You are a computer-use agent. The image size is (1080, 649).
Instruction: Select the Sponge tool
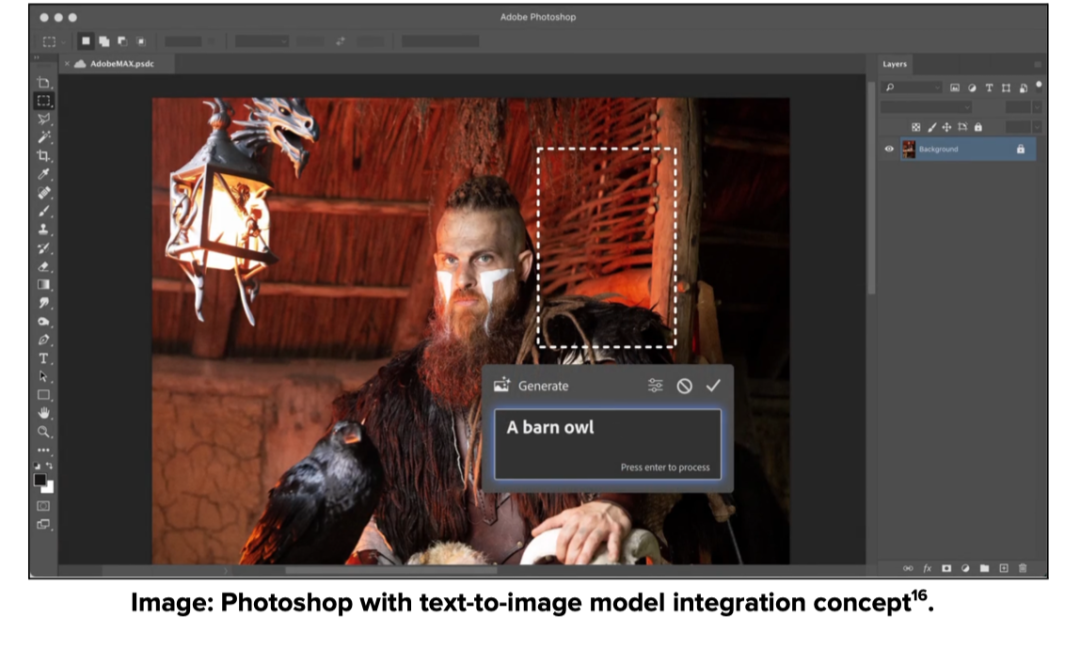click(43, 322)
